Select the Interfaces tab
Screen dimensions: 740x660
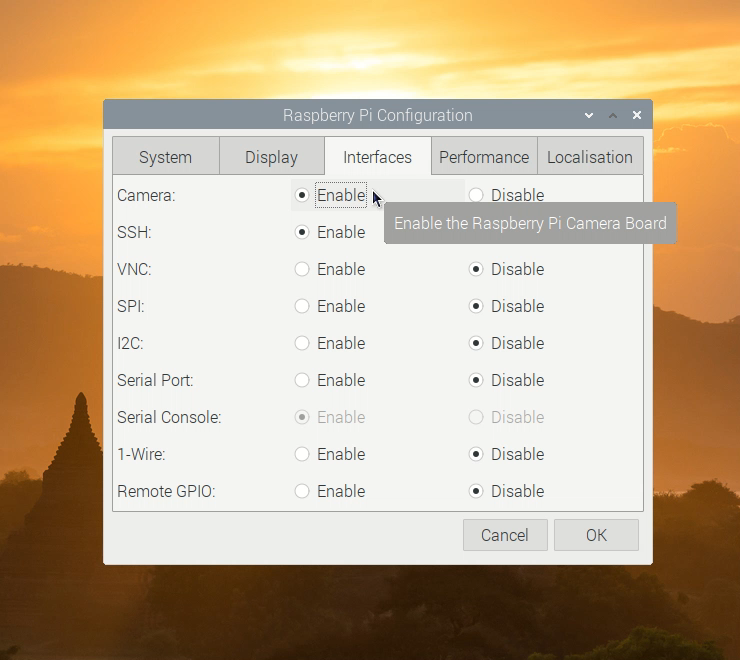378,157
